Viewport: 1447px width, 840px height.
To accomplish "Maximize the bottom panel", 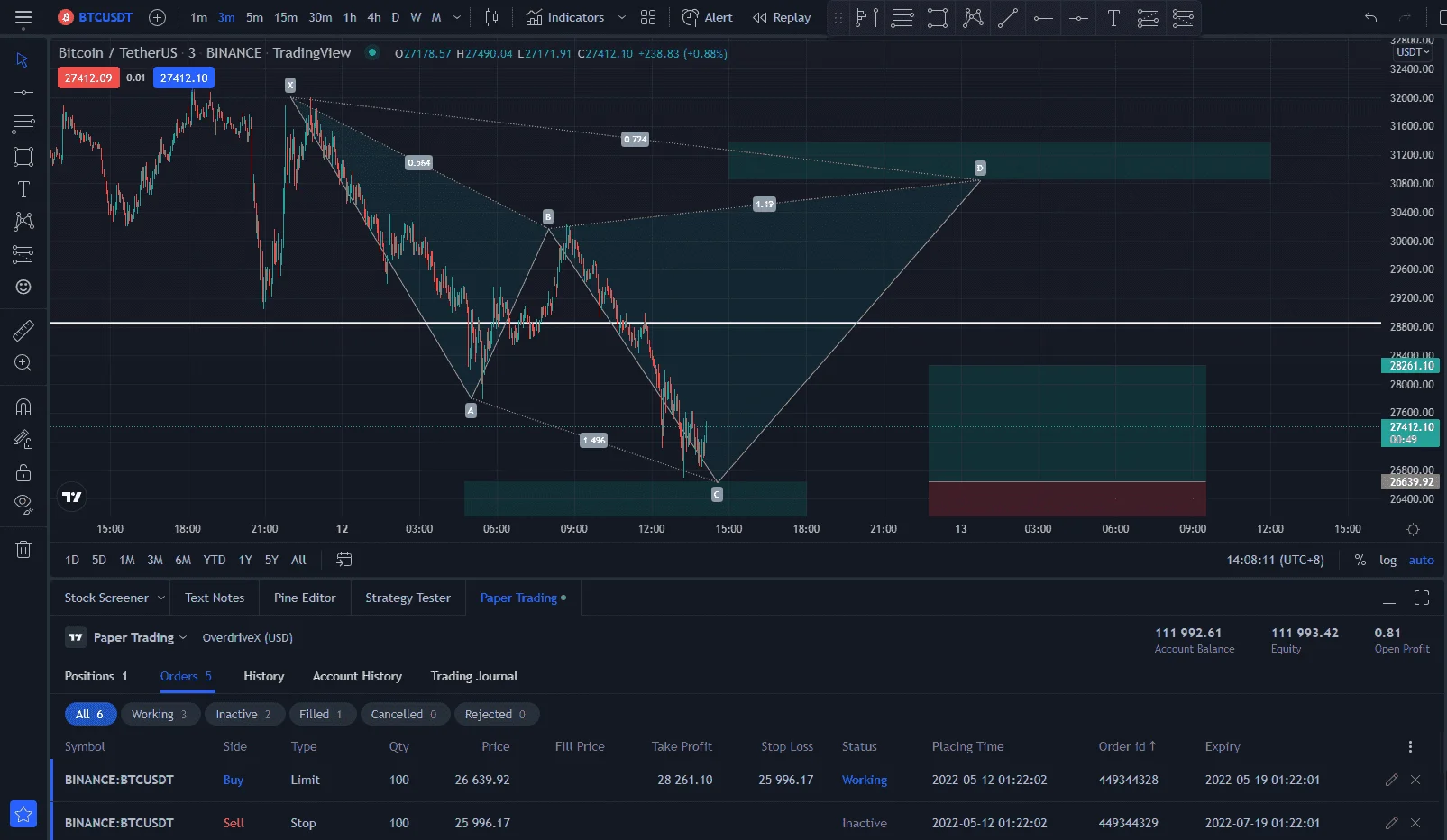I will point(1422,598).
